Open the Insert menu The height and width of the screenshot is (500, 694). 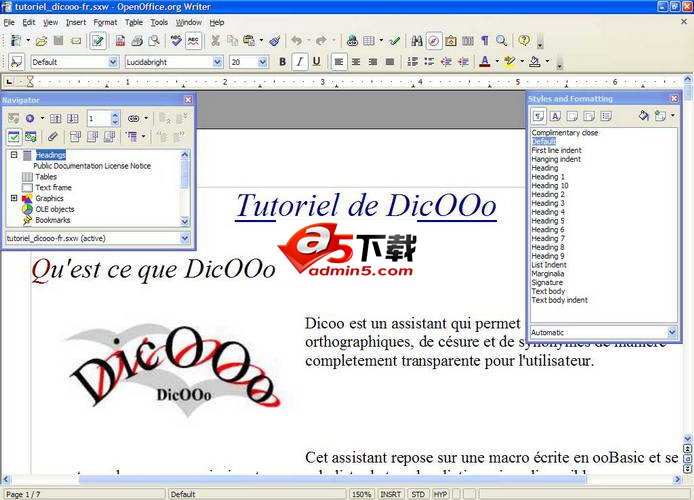pos(76,22)
